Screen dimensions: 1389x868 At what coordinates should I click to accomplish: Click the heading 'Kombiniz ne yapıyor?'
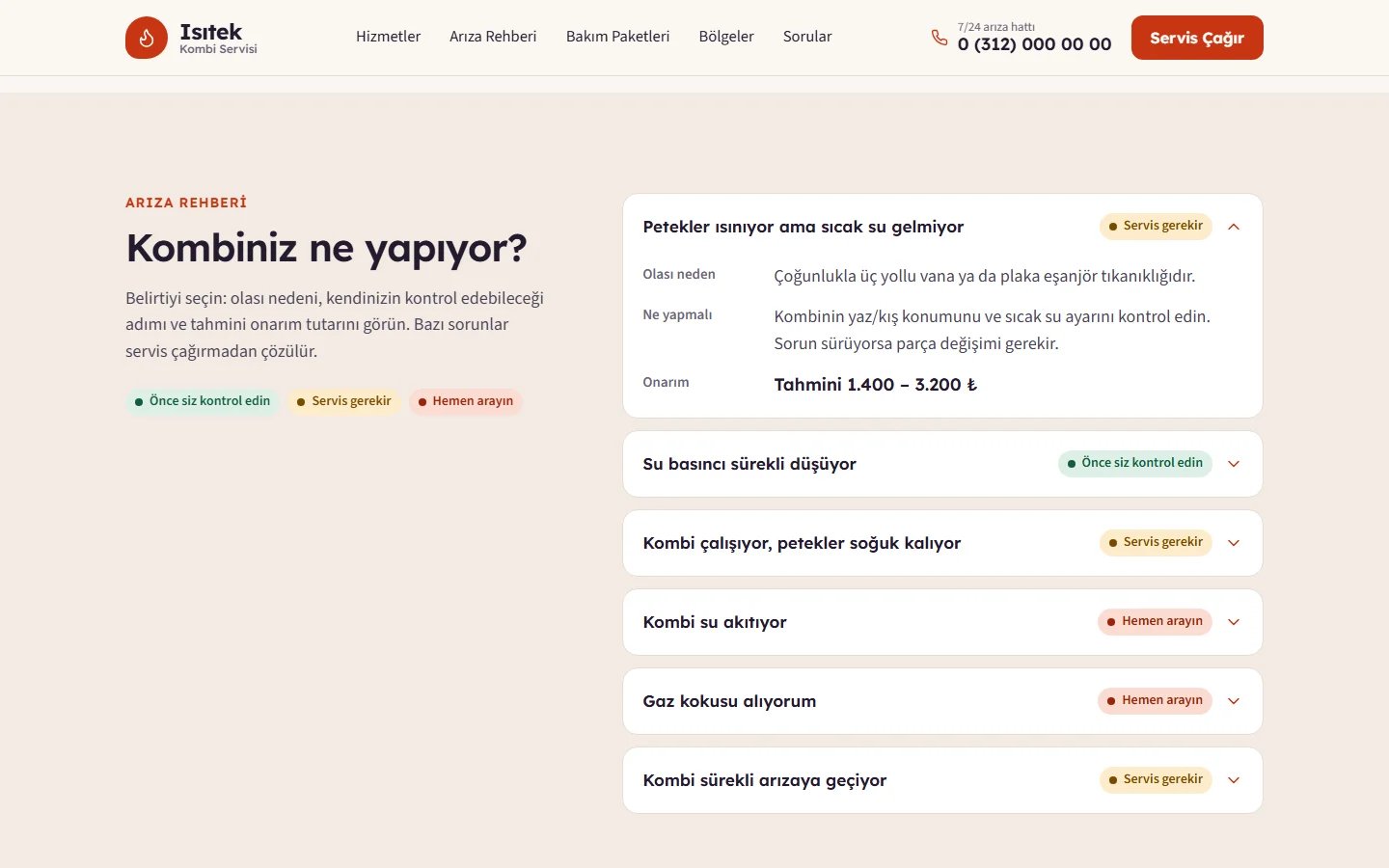(x=326, y=249)
